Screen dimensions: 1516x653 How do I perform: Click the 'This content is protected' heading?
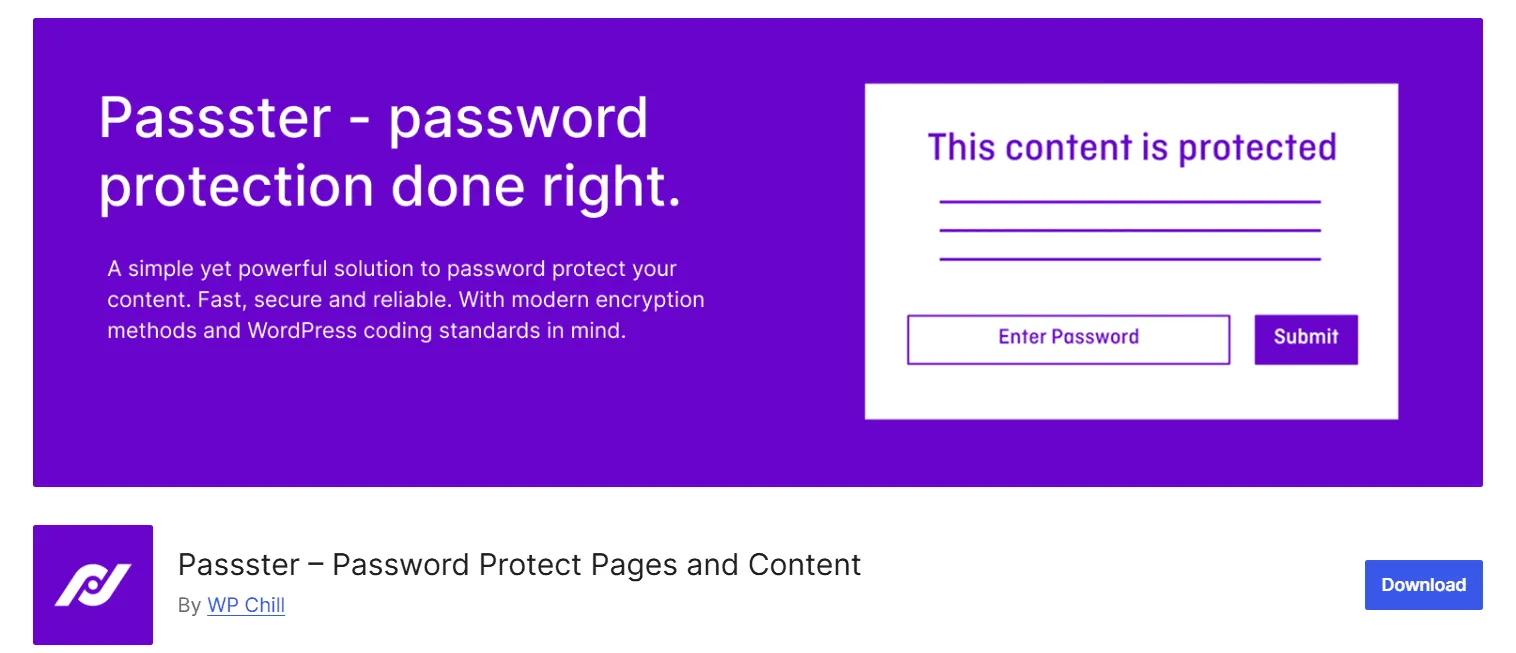1131,148
